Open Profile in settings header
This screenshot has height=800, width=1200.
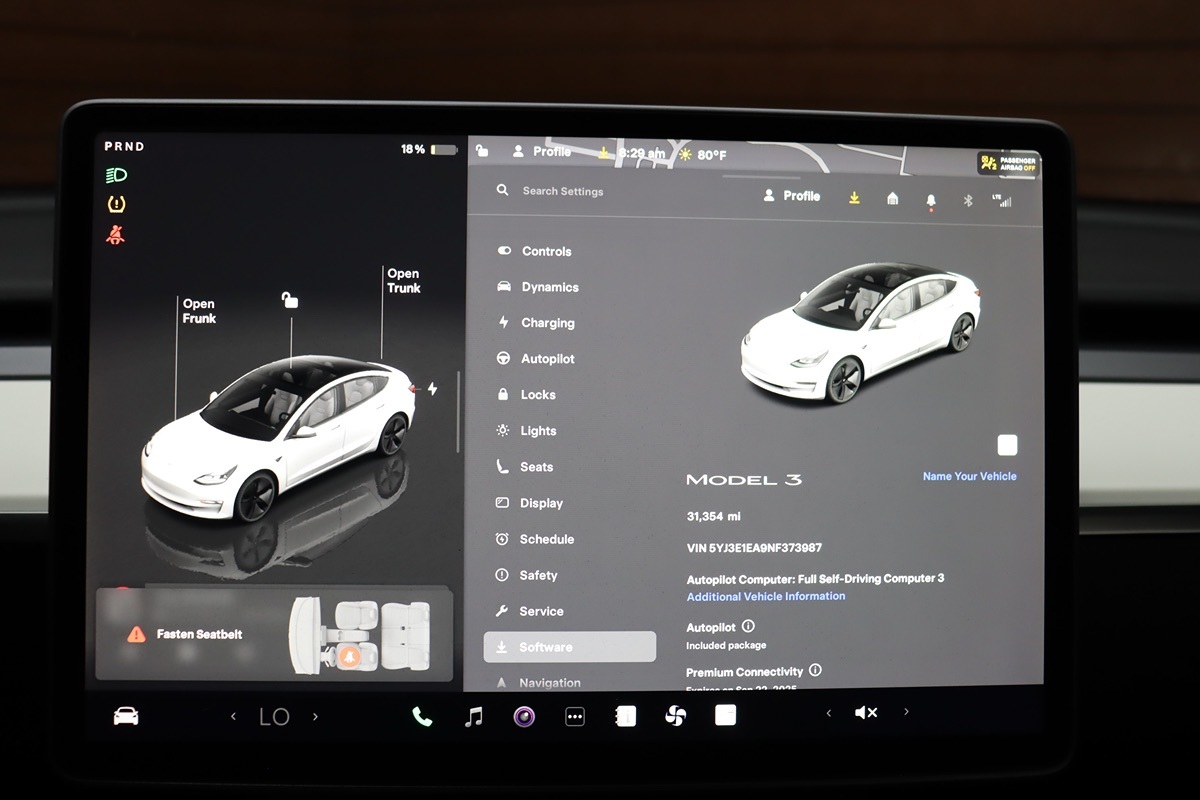tap(791, 196)
